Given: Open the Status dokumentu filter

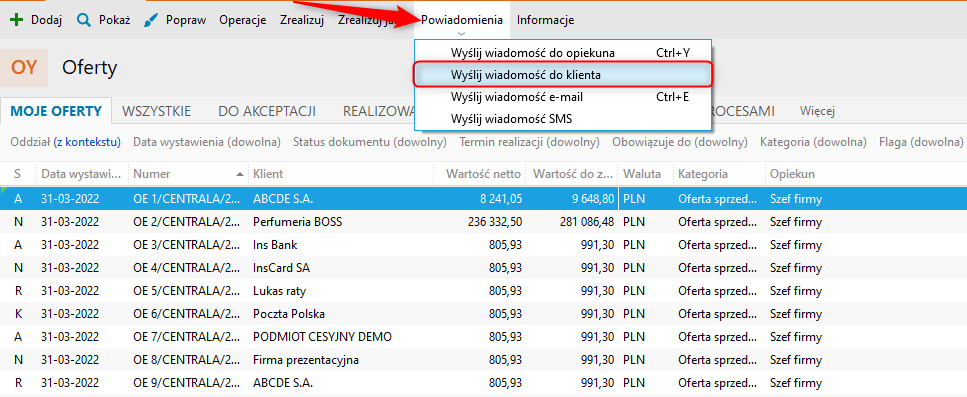Looking at the screenshot, I should point(370,142).
